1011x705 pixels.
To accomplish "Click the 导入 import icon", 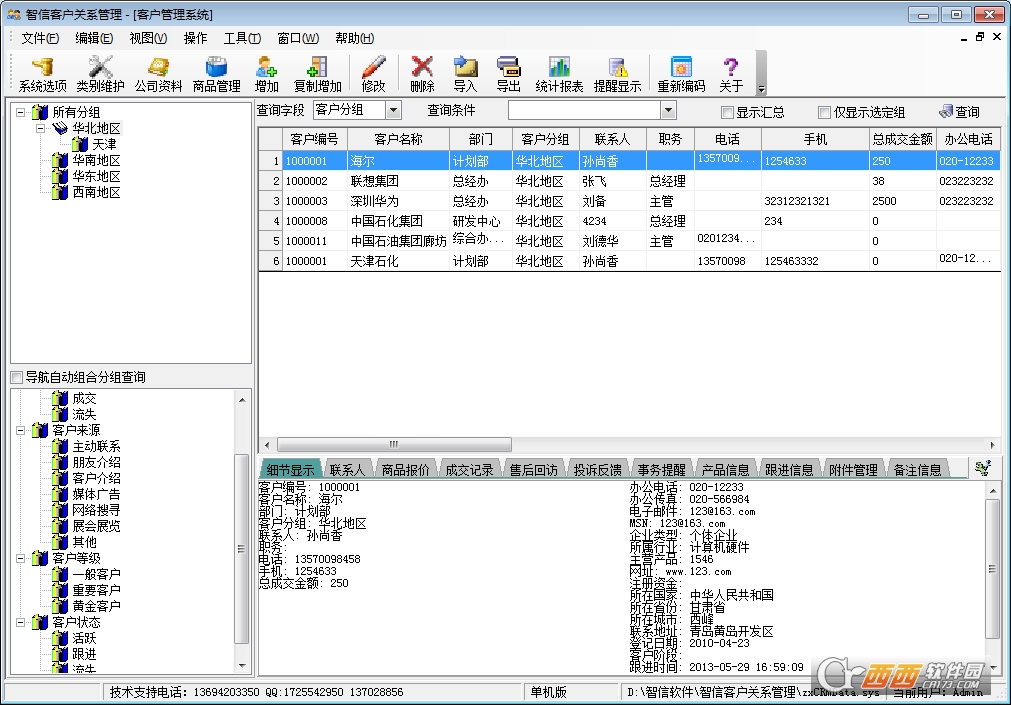I will pyautogui.click(x=465, y=74).
